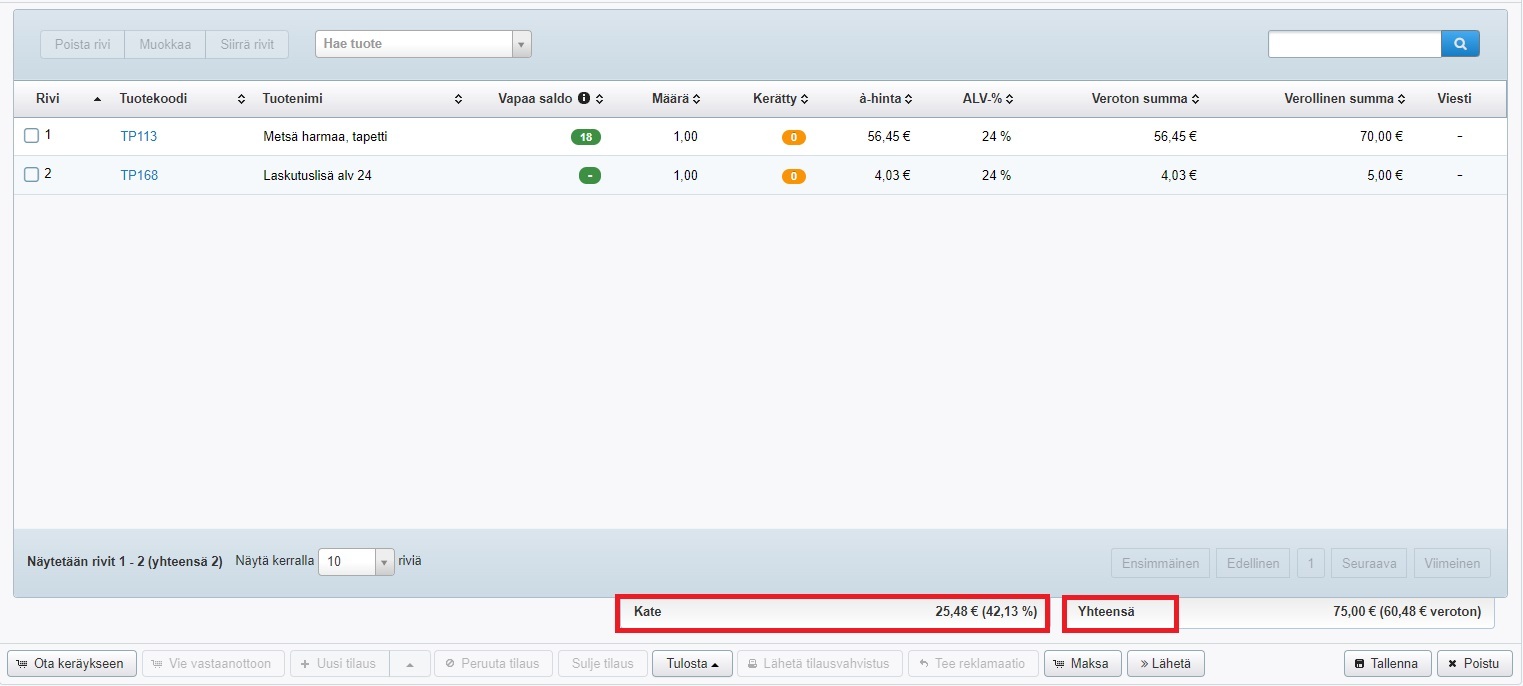Open product link TP113

(x=139, y=137)
